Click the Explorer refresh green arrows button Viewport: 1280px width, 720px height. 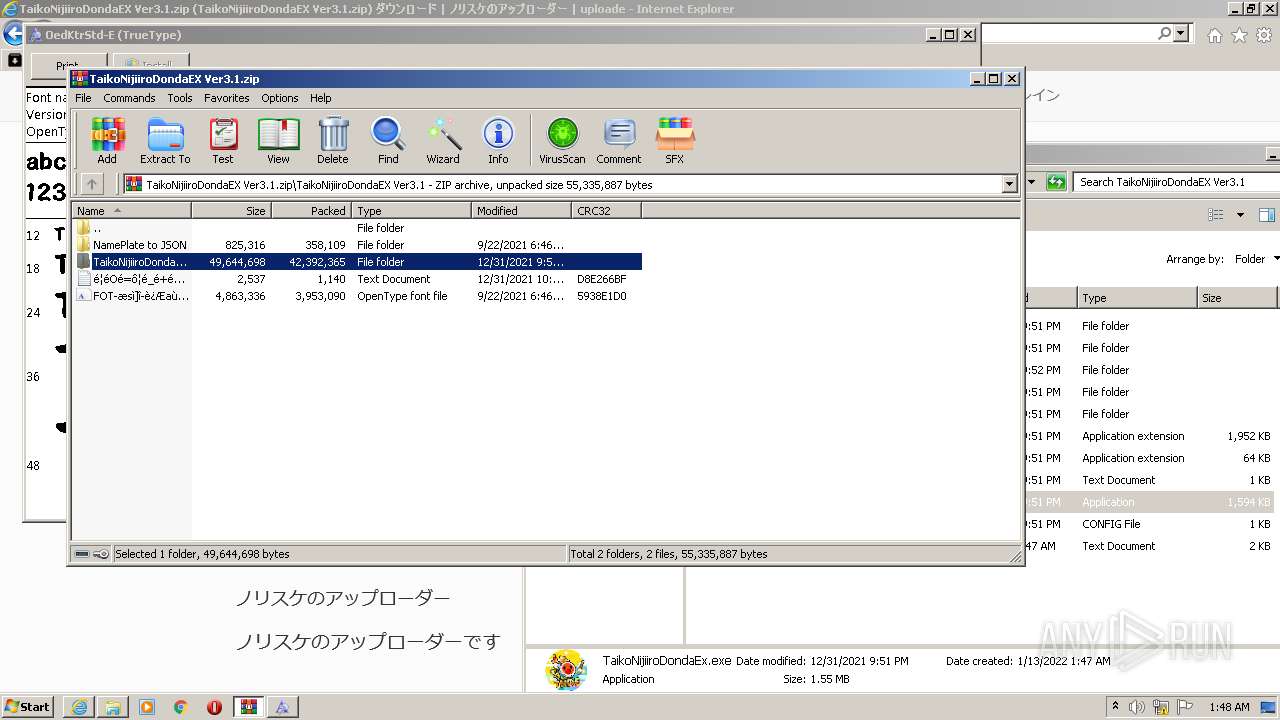tap(1056, 182)
